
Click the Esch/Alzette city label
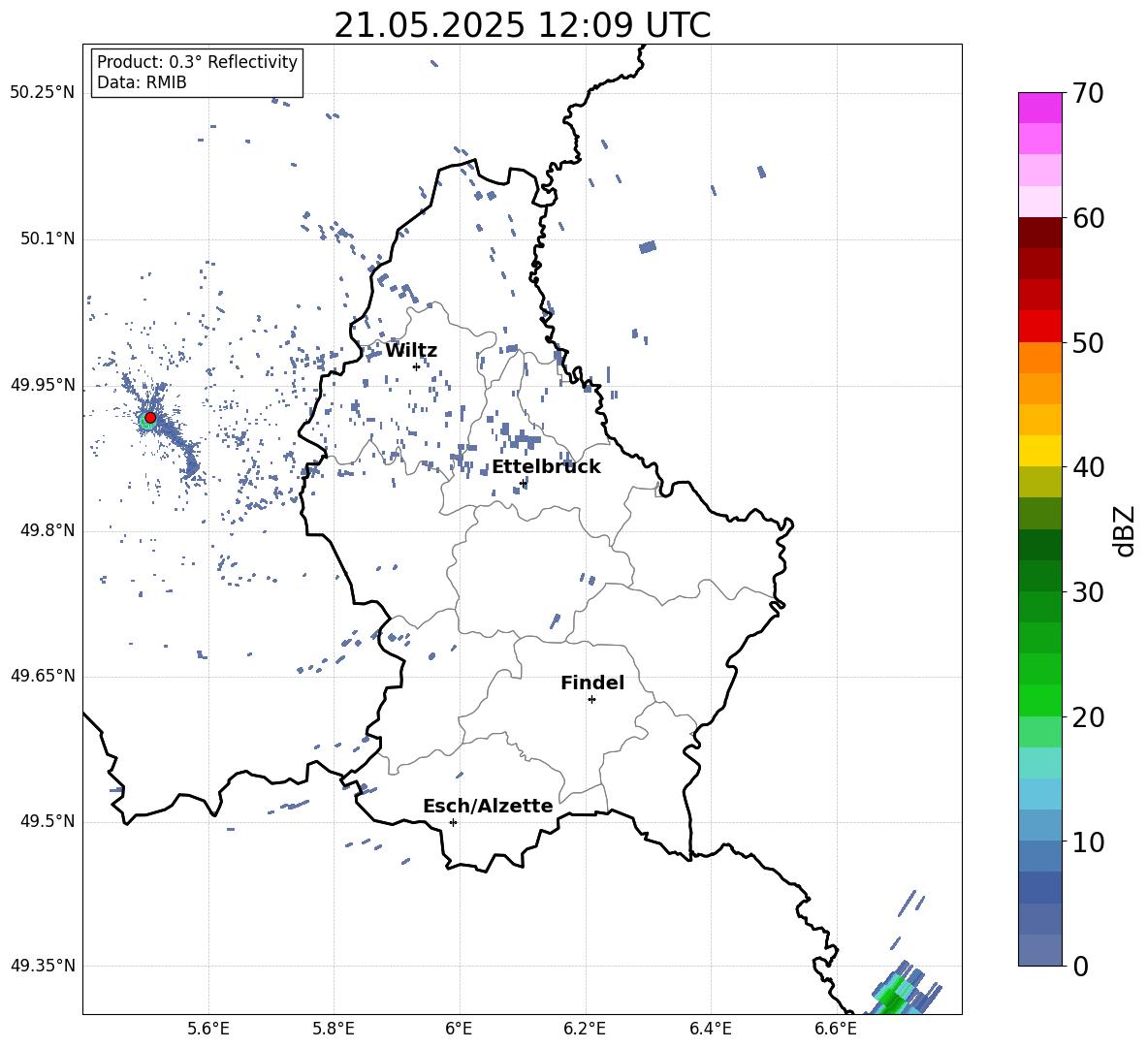tap(488, 806)
